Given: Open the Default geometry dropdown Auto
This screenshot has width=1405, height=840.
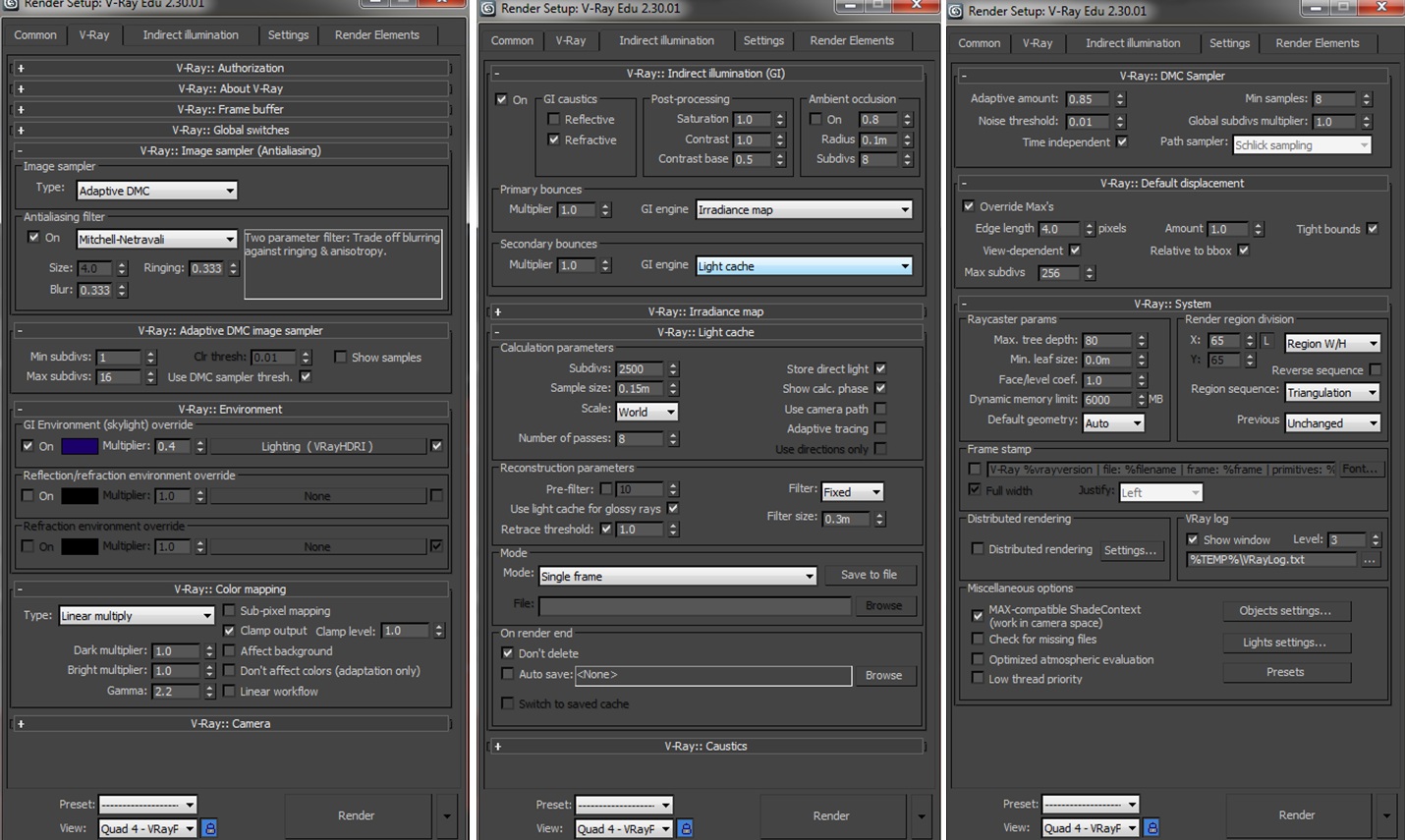Looking at the screenshot, I should pyautogui.click(x=1113, y=422).
